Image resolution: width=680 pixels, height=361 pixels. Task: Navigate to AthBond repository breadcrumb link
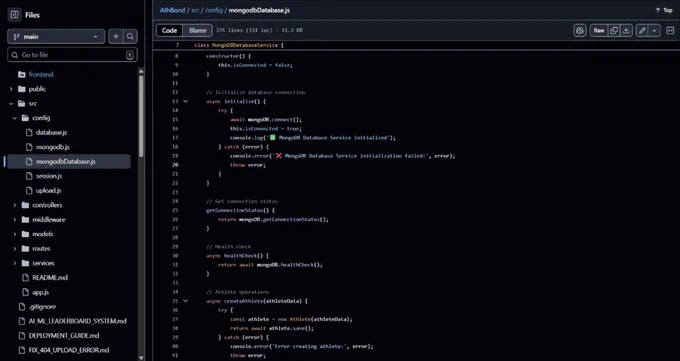click(x=172, y=10)
